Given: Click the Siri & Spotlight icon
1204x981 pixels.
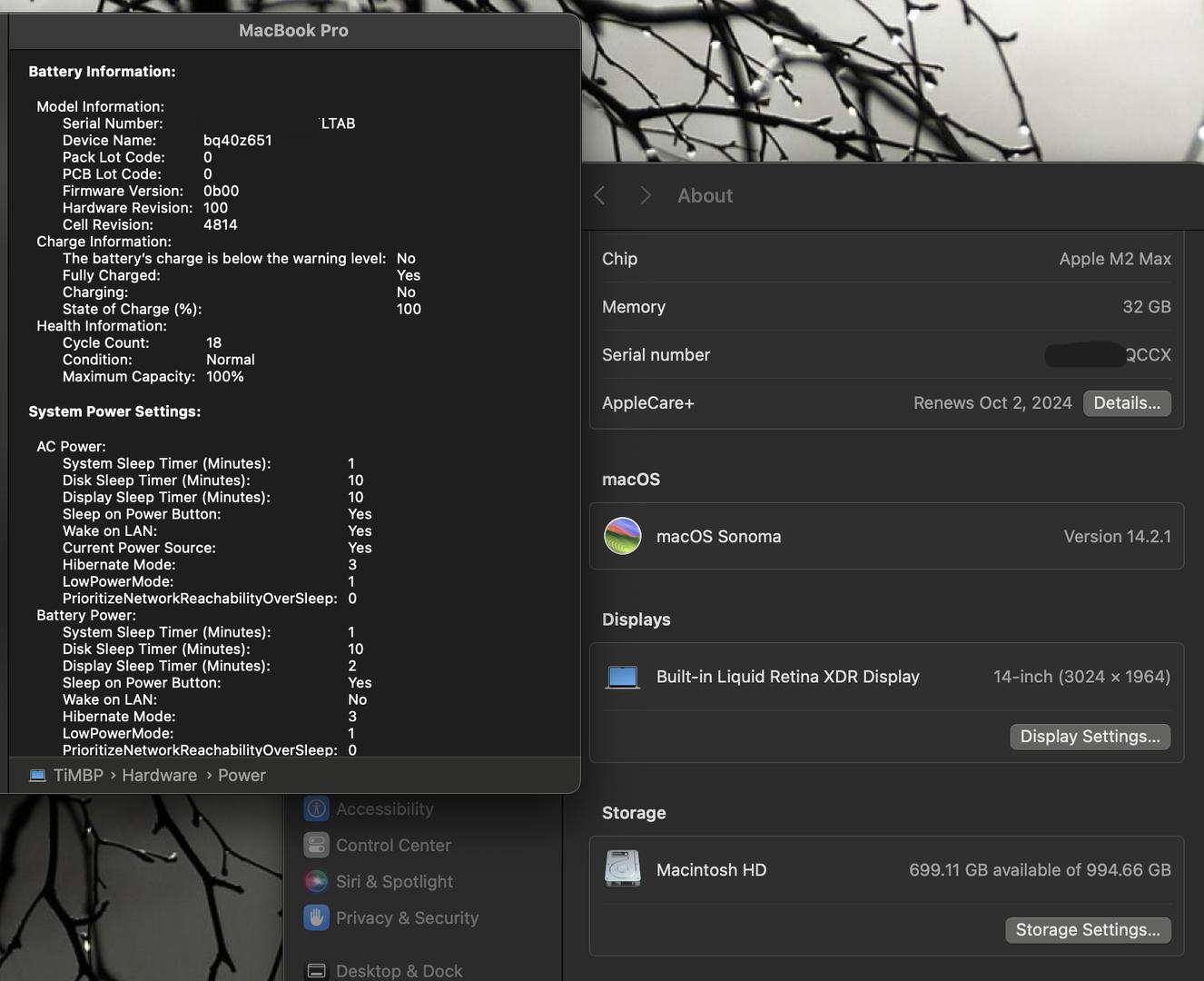Looking at the screenshot, I should pos(316,881).
